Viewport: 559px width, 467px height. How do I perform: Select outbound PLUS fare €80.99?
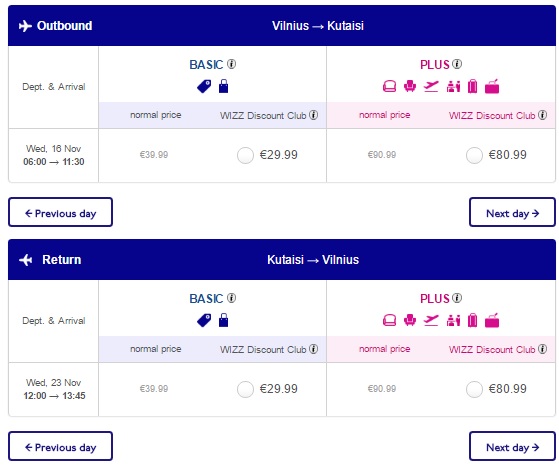tap(474, 155)
